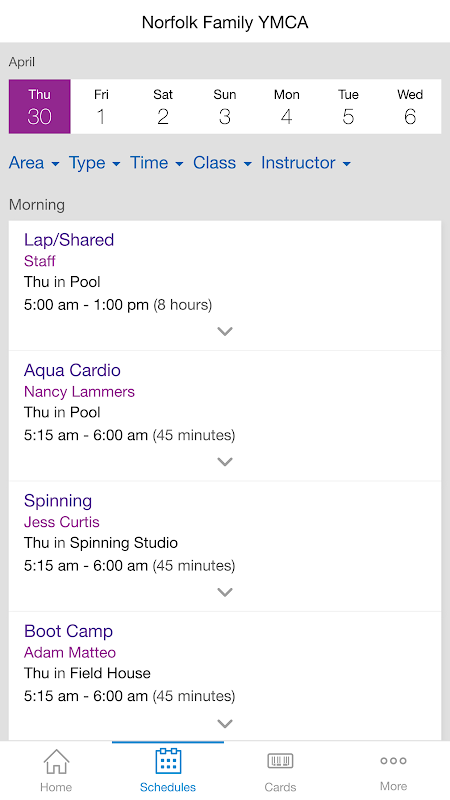Switch to Fri 1

(101, 107)
